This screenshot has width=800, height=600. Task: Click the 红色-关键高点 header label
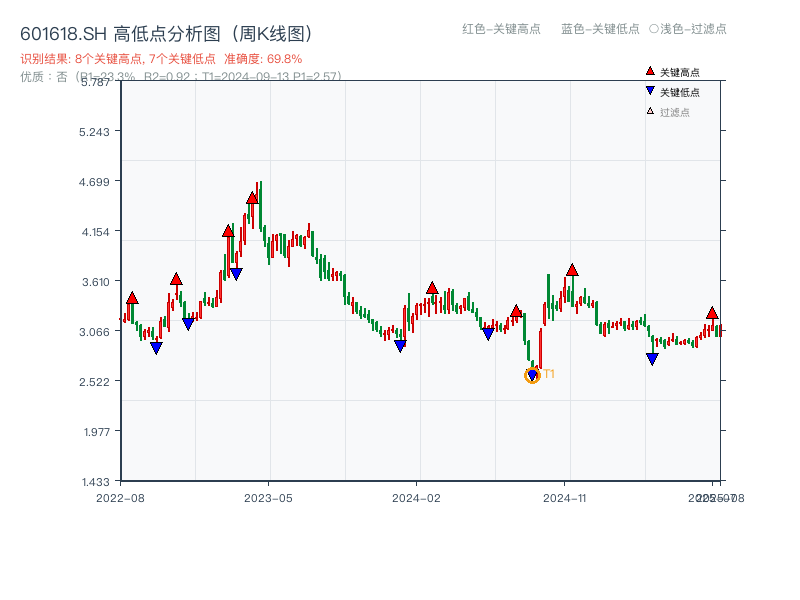coord(501,29)
